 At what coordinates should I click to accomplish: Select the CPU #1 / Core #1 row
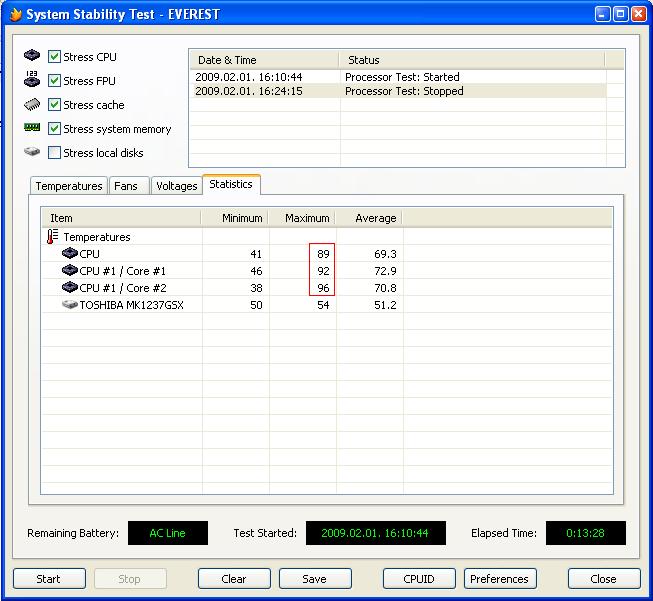click(x=327, y=271)
